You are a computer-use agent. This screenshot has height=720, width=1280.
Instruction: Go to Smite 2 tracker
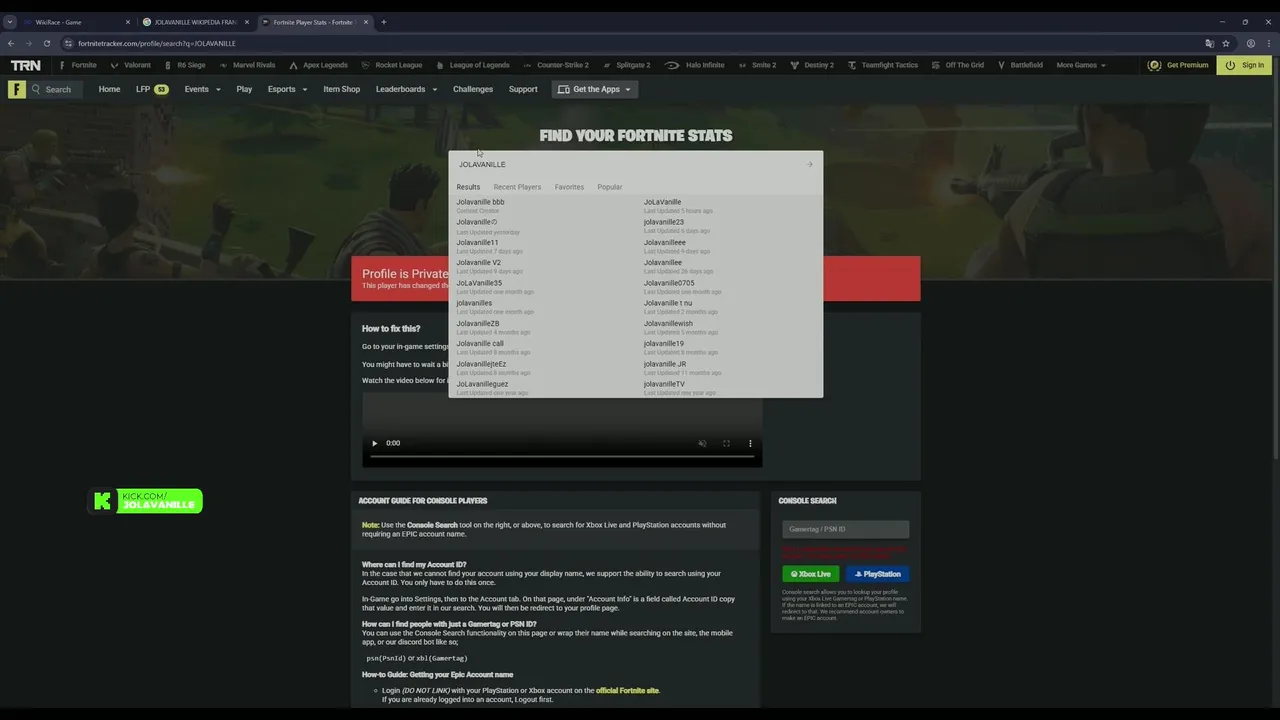[x=757, y=65]
